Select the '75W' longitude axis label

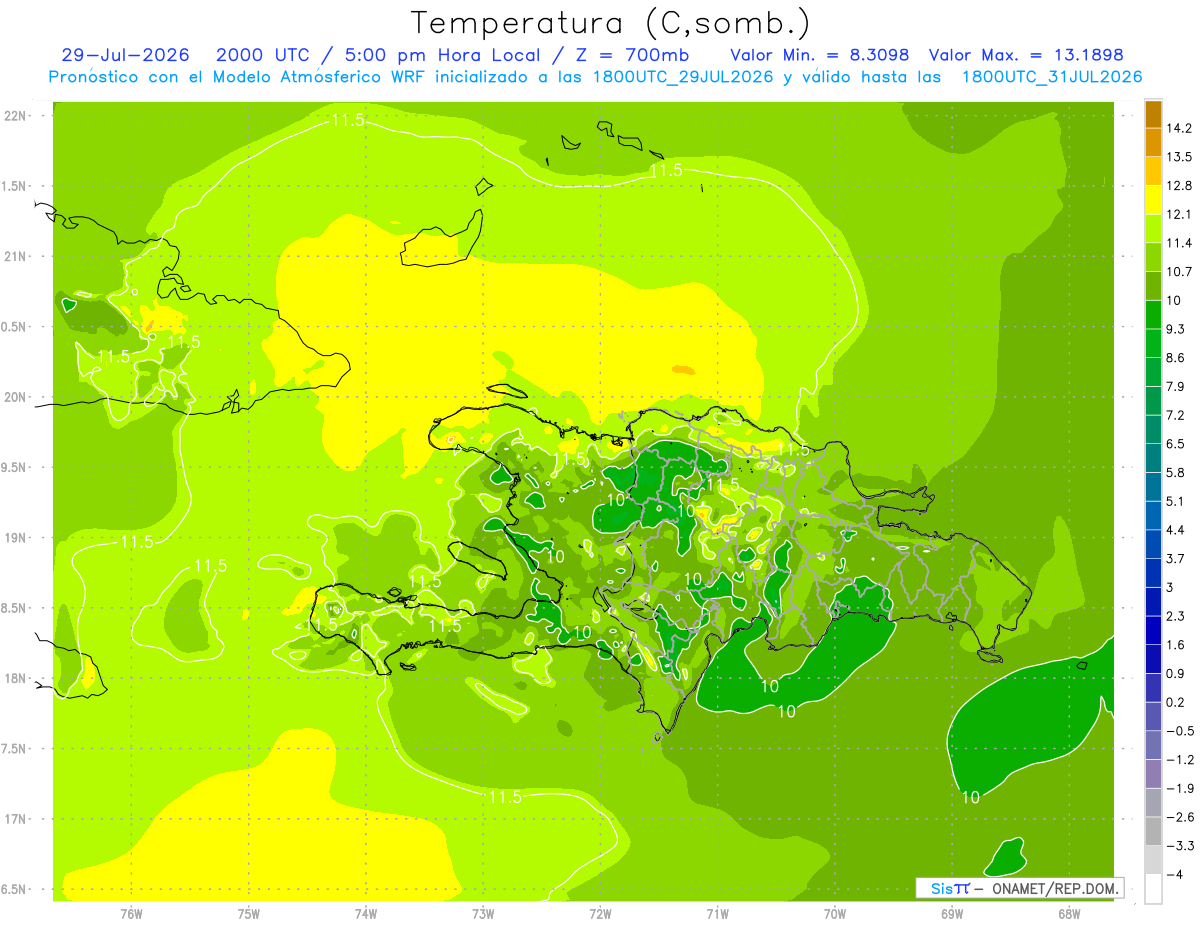click(248, 913)
